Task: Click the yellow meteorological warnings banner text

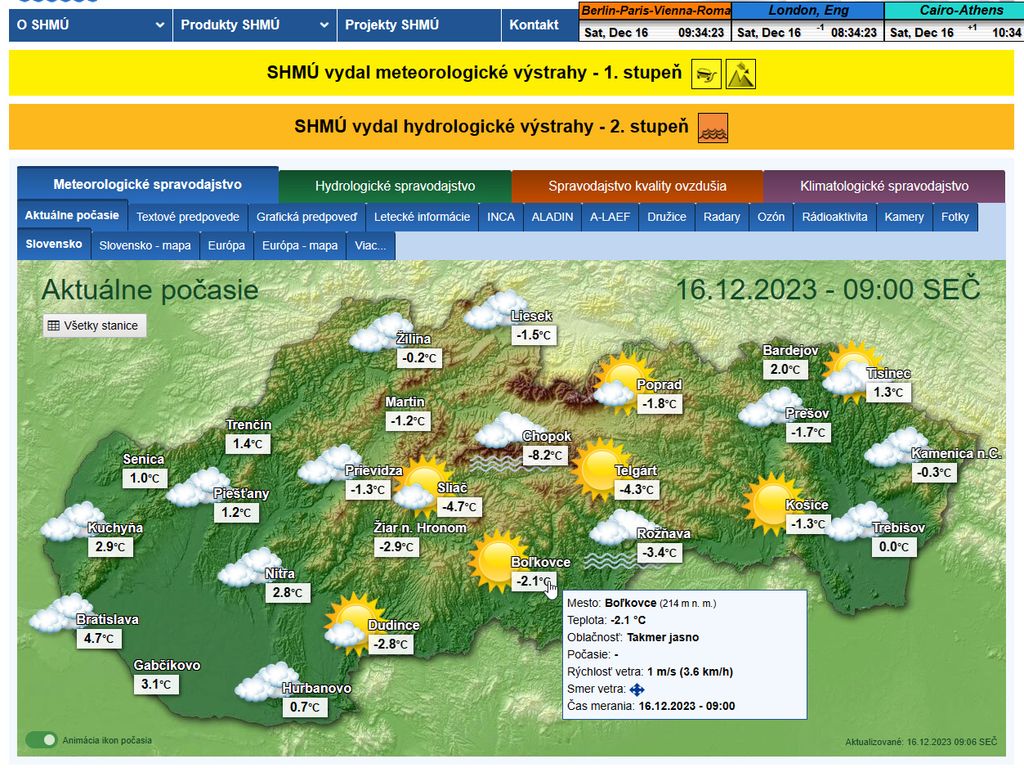Action: (x=474, y=73)
